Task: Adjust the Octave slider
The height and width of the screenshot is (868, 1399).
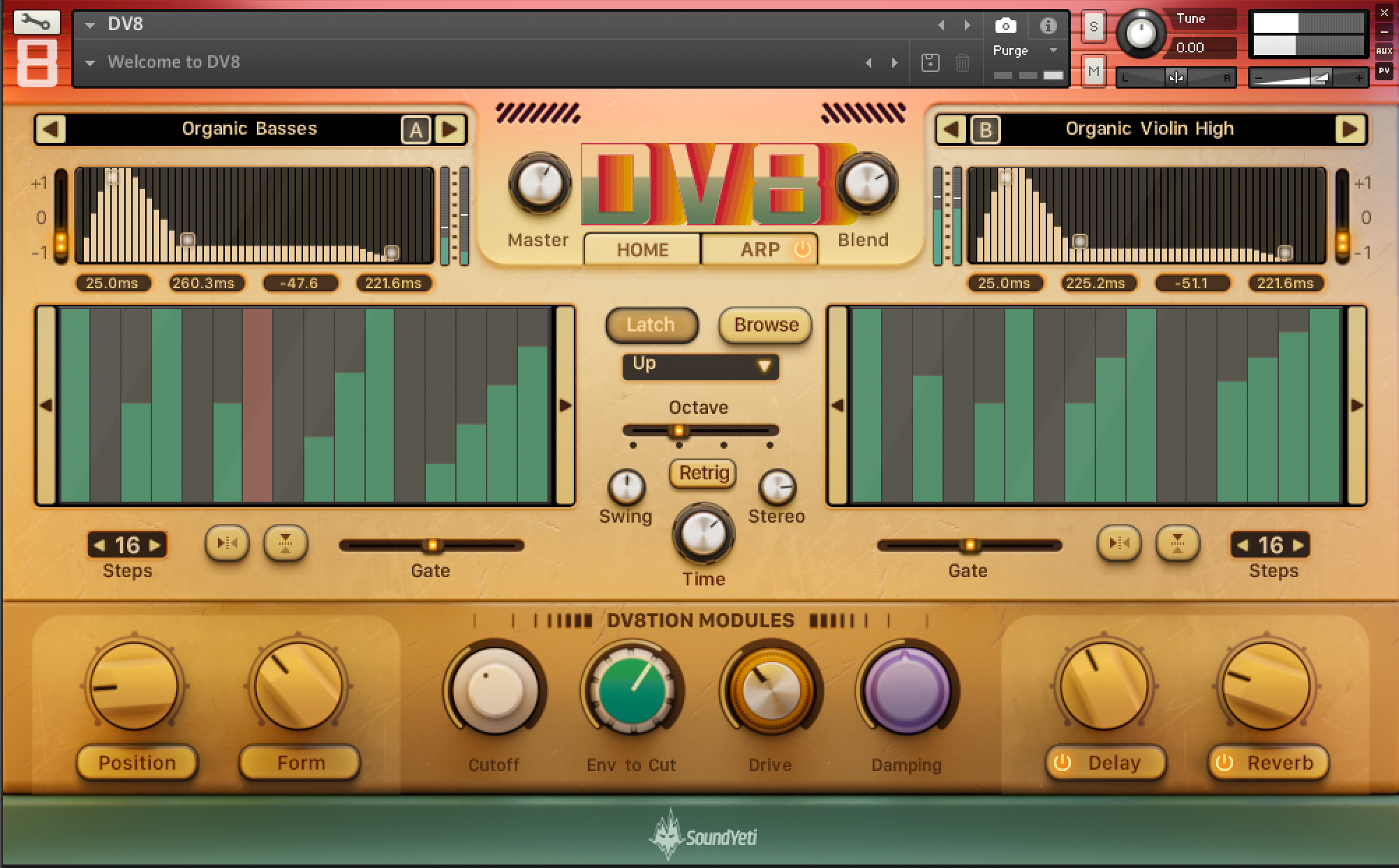Action: 678,431
